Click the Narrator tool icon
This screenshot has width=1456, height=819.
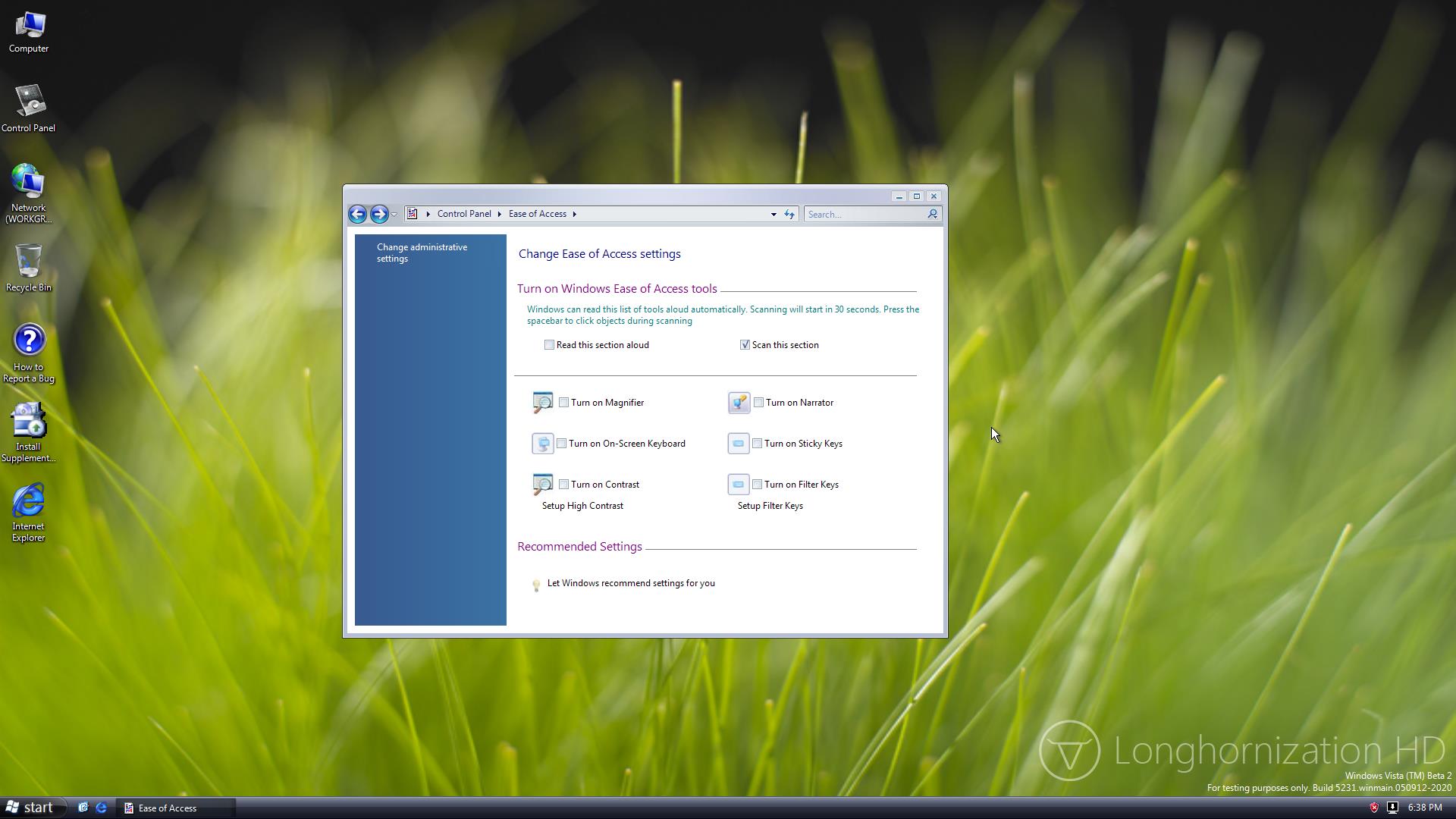[739, 403]
